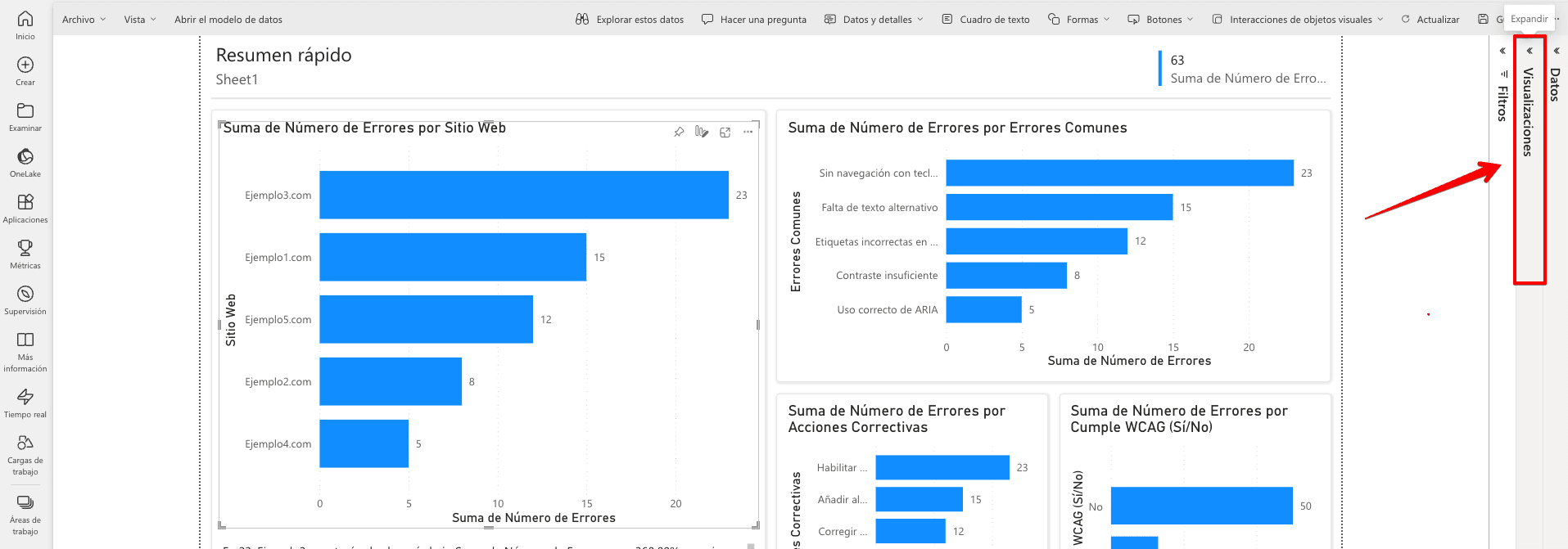Open the Vista menu
This screenshot has width=1568, height=549.
coord(139,19)
